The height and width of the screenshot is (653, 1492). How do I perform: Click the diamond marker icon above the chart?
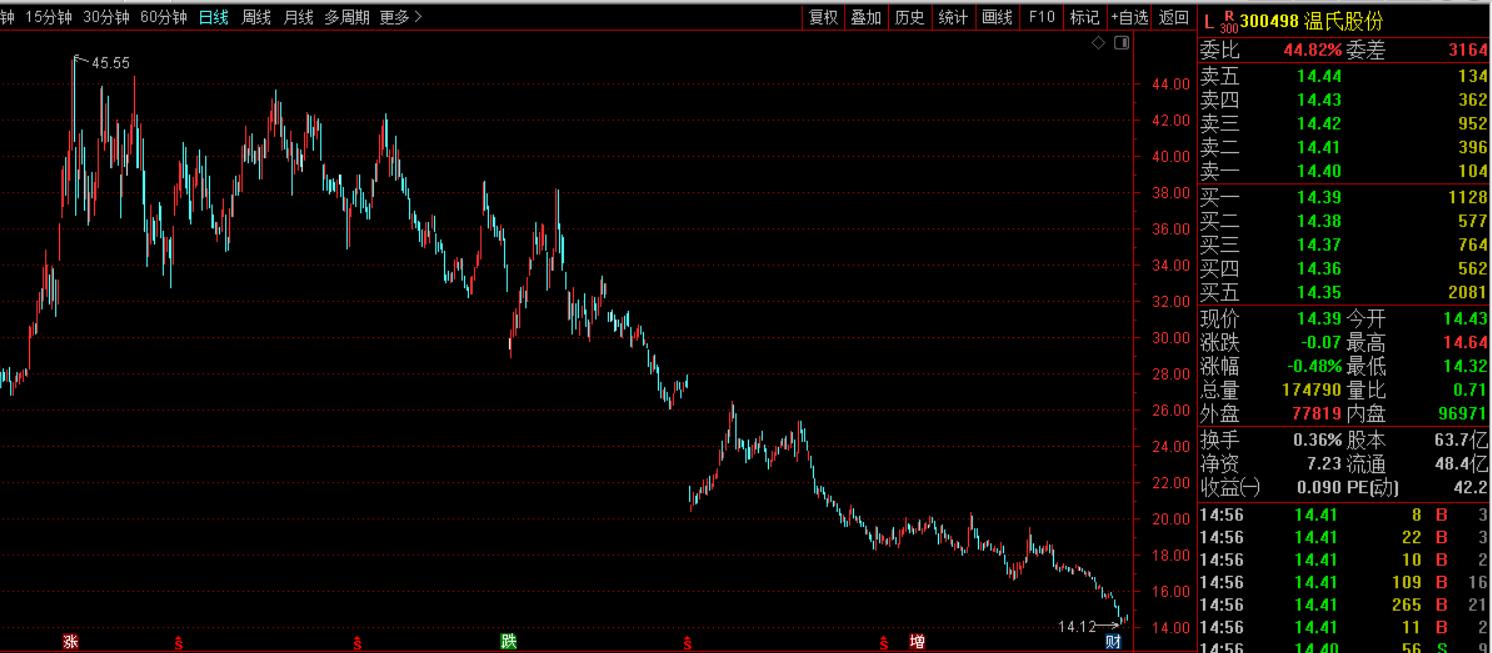coord(1098,42)
